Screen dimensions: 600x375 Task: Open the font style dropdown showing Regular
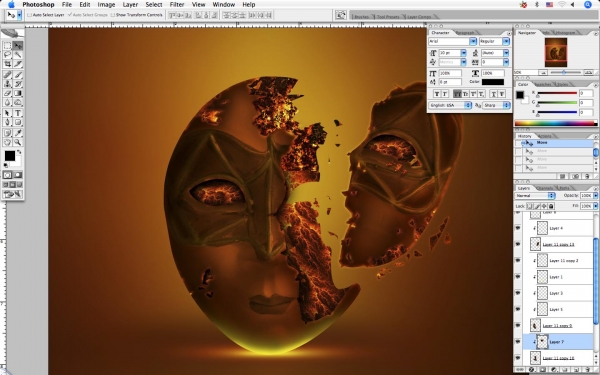coord(506,41)
